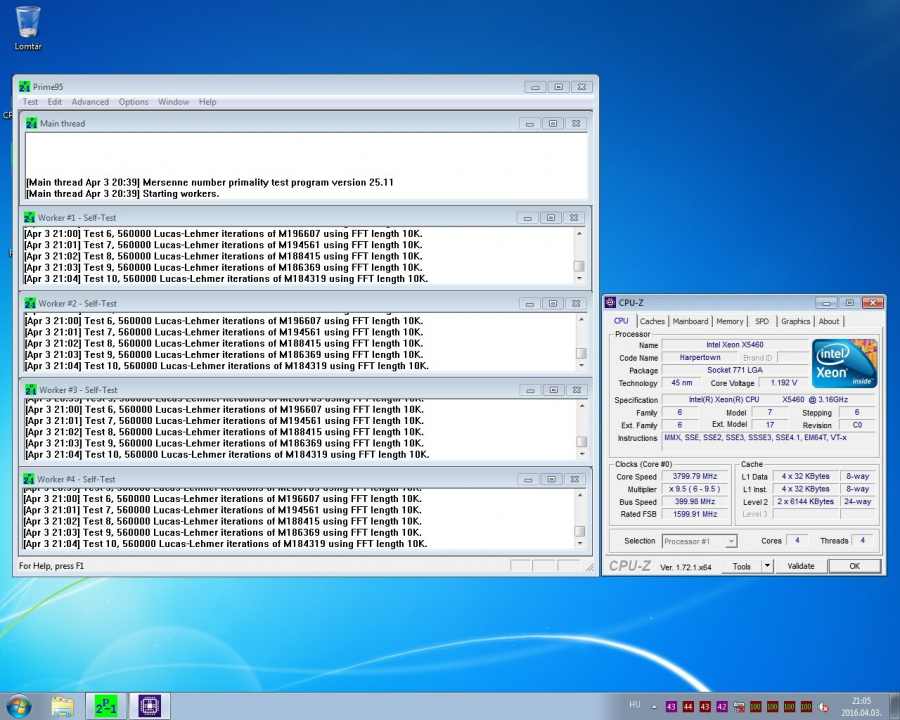
Task: Switch to the Graphics tab in CPU-Z
Action: click(795, 322)
